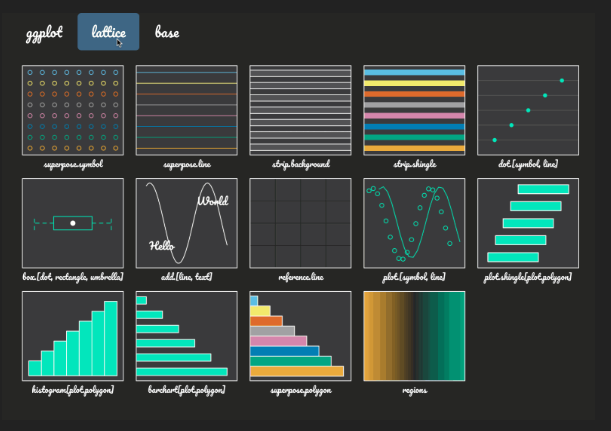The image size is (611, 431).
Task: Choose the superpose.polygon colored bars tile
Action: click(300, 336)
